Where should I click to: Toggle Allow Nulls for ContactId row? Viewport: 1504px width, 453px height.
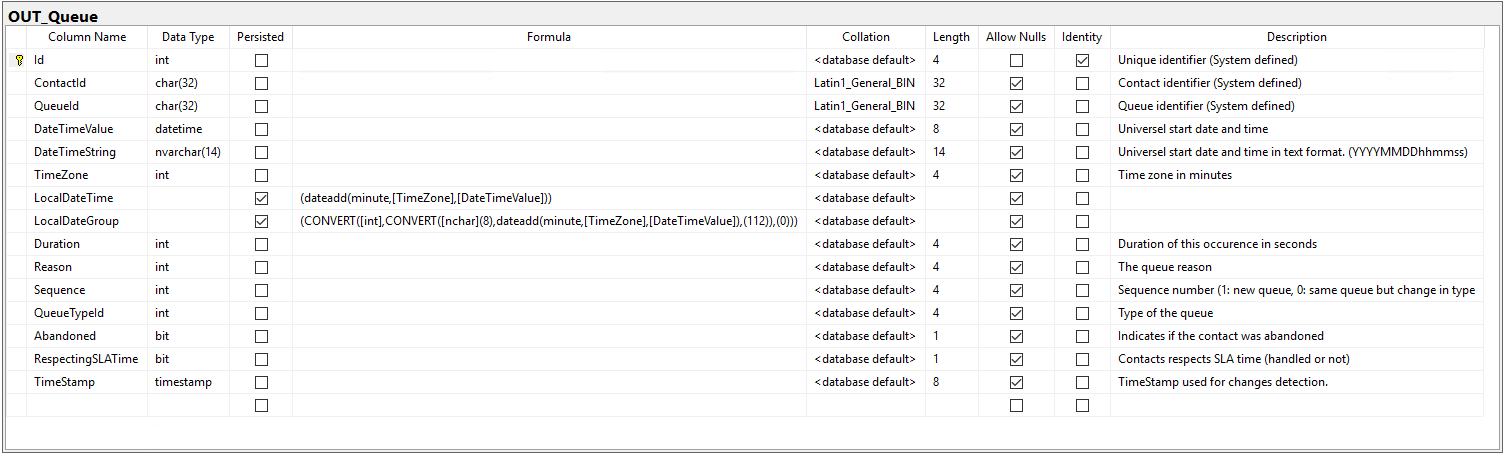click(1016, 83)
